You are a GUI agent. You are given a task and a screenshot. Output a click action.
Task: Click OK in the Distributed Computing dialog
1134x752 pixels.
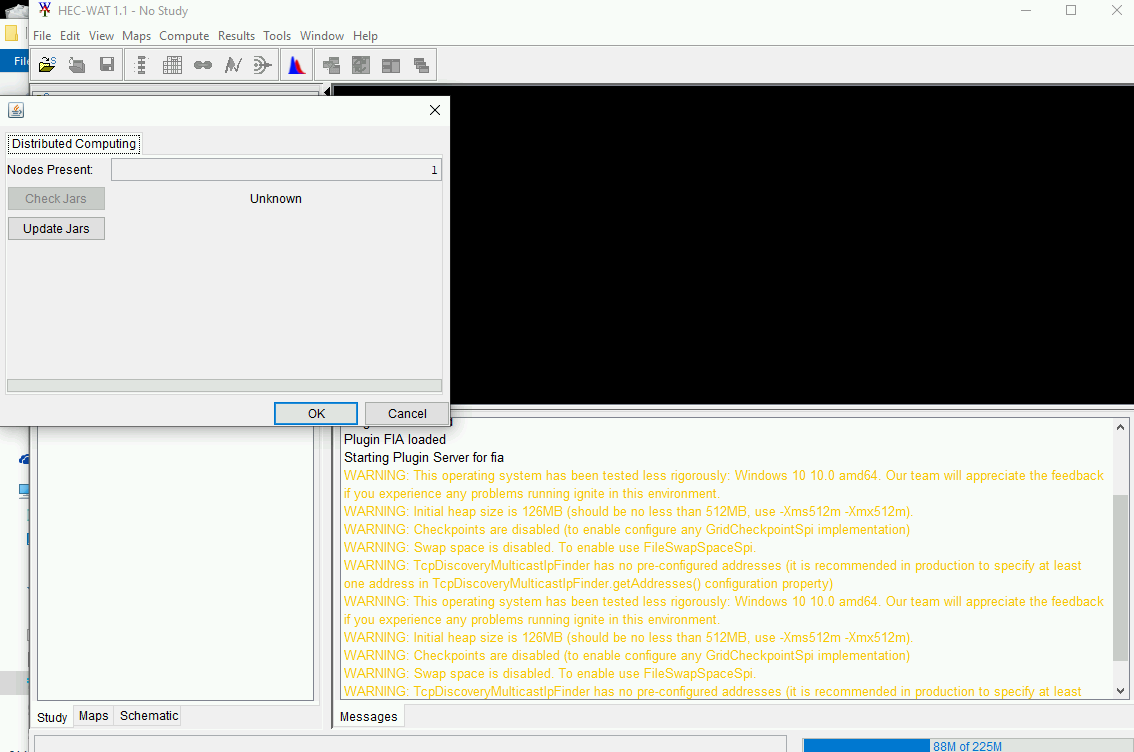315,413
